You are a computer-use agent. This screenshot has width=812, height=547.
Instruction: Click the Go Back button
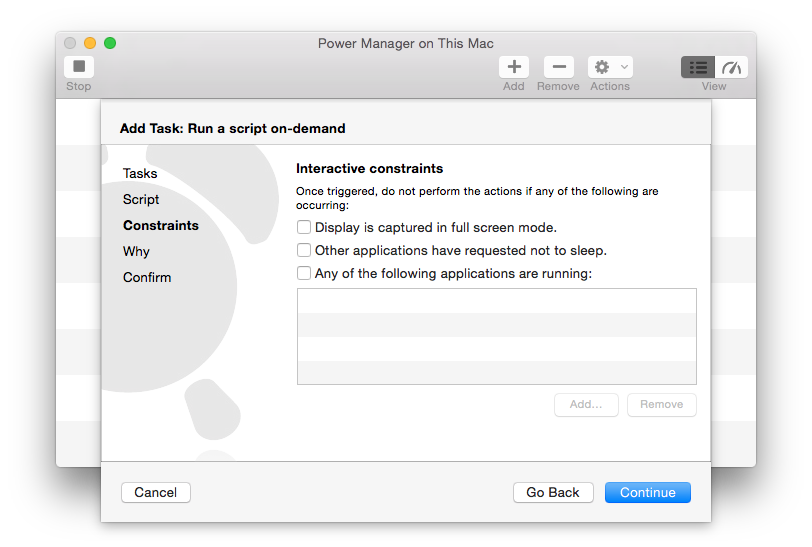click(x=553, y=492)
